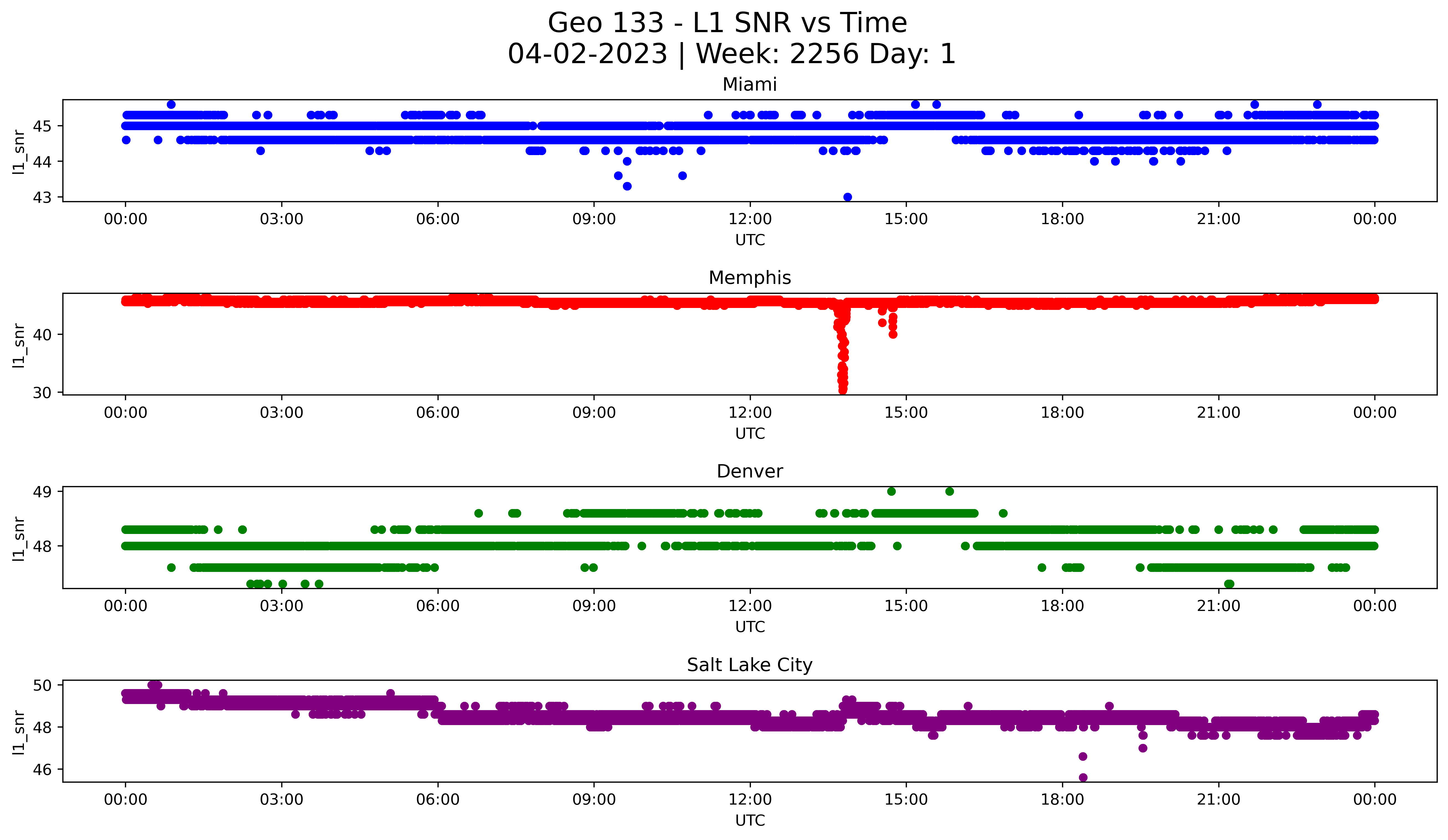
Task: Click the 06:00 tick label under Memphis plot
Action: point(437,413)
